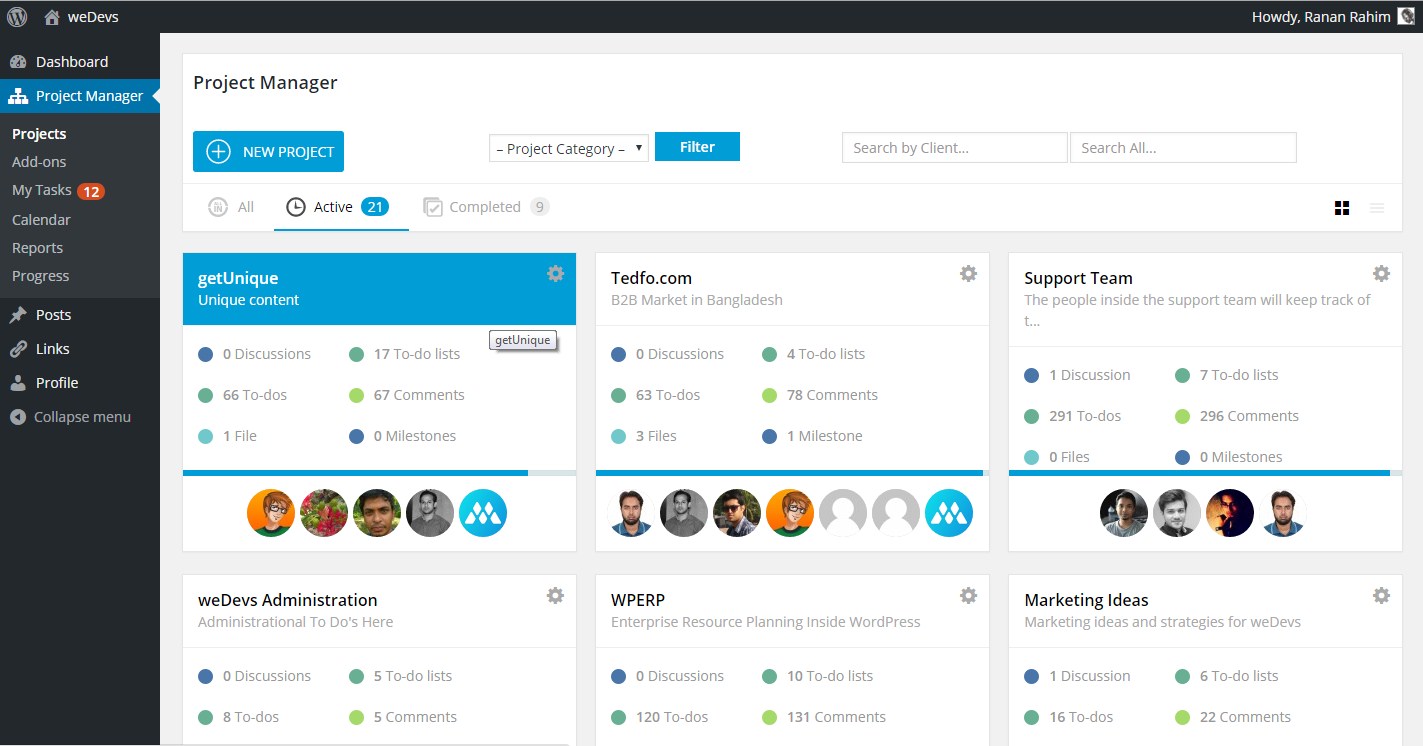1423x746 pixels.
Task: Open the Project Category dropdown
Action: (x=569, y=148)
